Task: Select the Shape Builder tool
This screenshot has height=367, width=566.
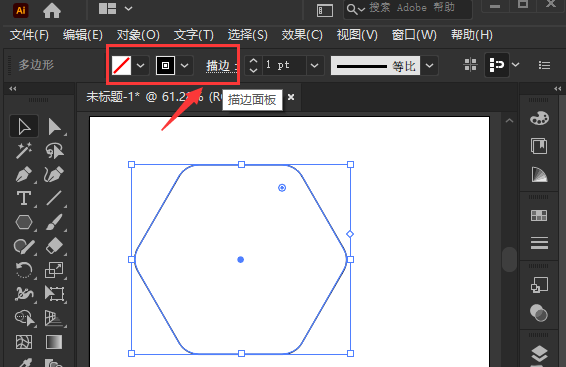Action: coord(24,318)
